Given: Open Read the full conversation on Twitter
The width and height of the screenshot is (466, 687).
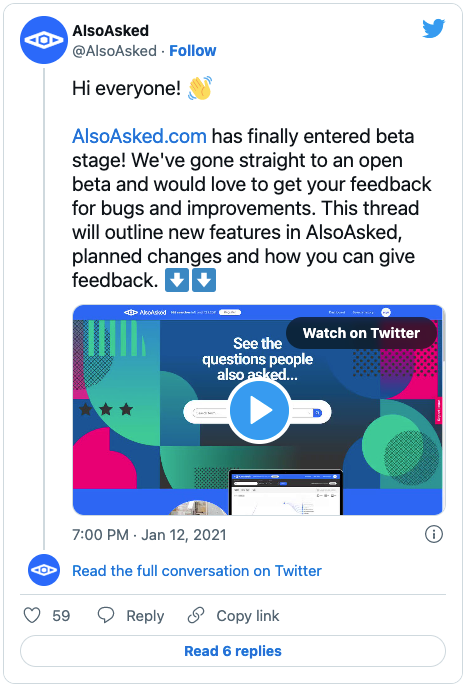Looking at the screenshot, I should coord(197,571).
